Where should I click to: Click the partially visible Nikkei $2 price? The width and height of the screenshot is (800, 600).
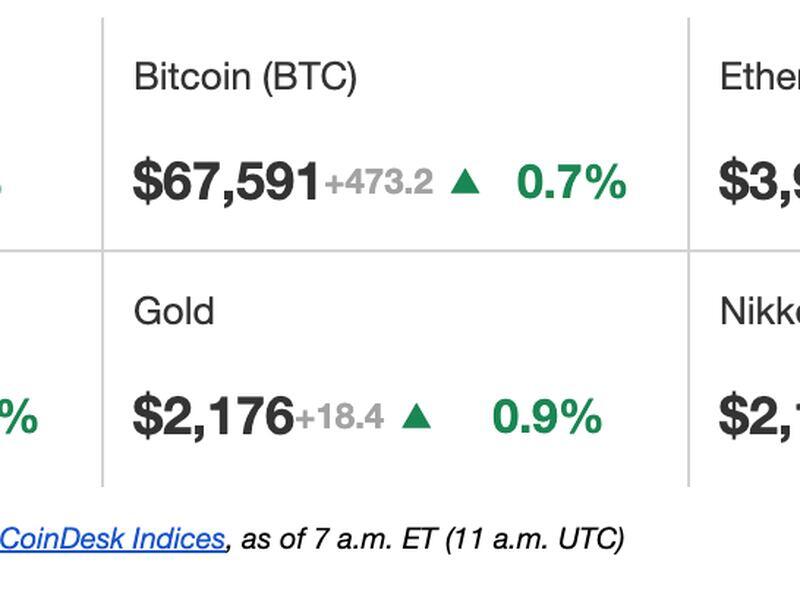(759, 416)
